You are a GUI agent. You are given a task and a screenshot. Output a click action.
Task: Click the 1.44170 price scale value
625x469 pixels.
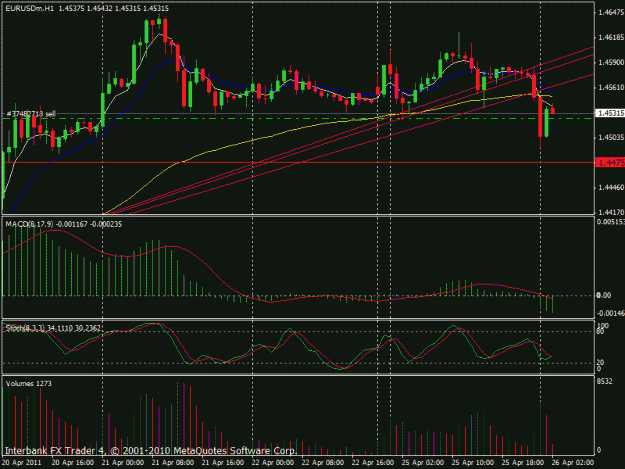click(611, 212)
